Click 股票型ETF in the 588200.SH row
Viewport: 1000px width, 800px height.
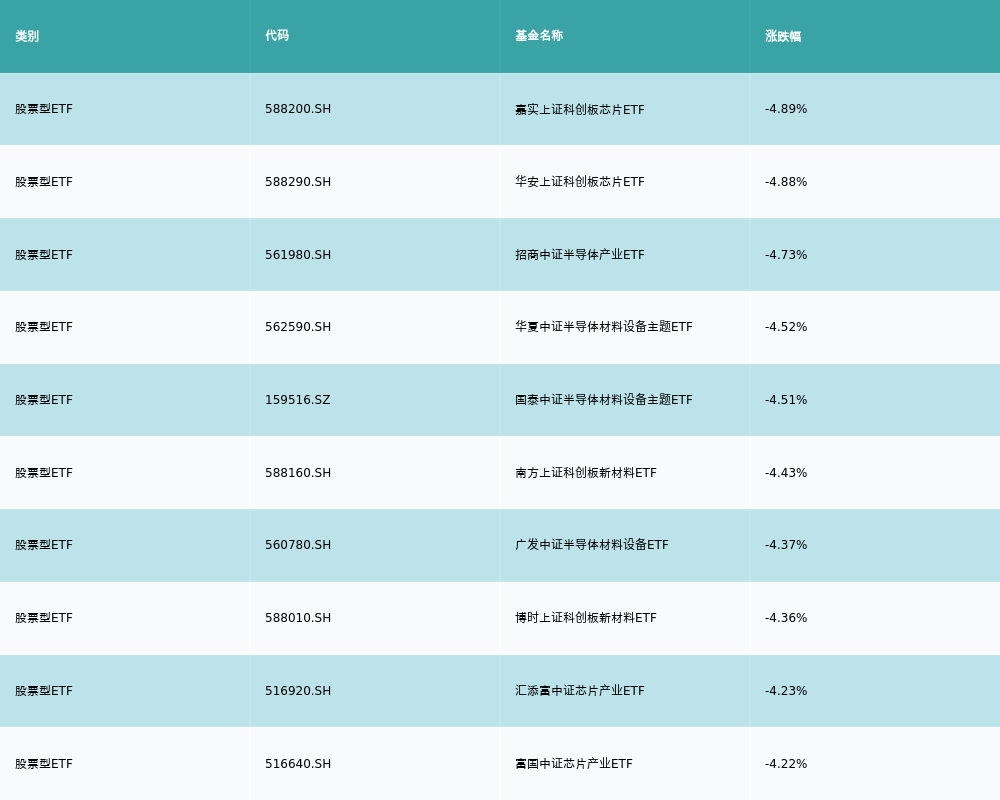44,109
